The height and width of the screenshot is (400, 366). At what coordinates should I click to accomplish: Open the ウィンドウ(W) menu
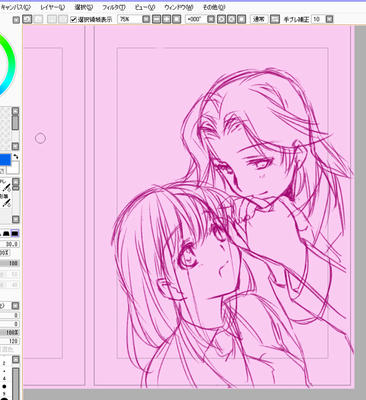[x=179, y=7]
